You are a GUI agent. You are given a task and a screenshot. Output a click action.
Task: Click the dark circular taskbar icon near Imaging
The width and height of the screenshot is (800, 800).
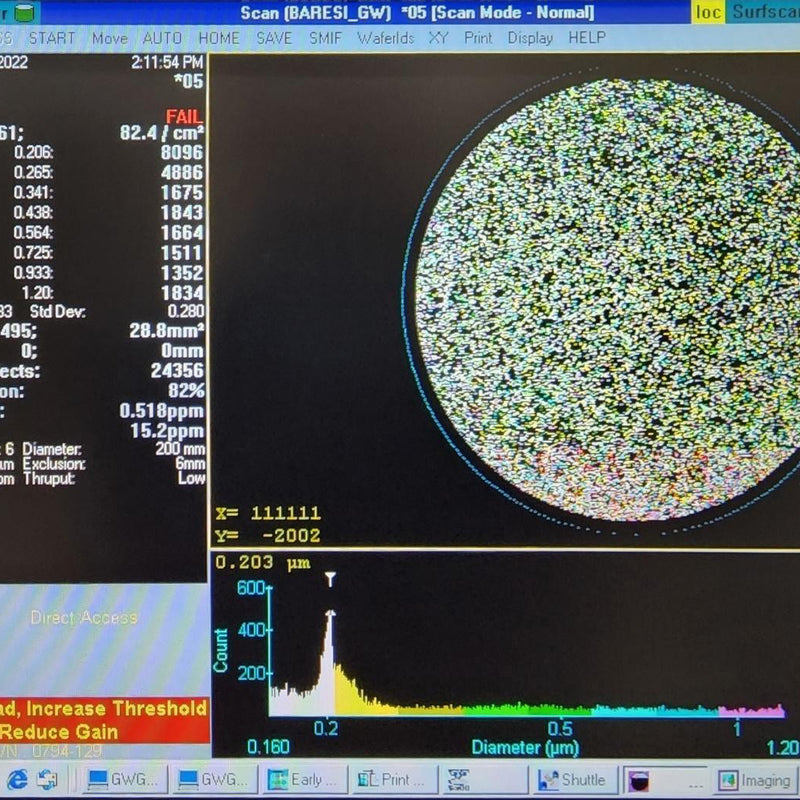[x=640, y=779]
